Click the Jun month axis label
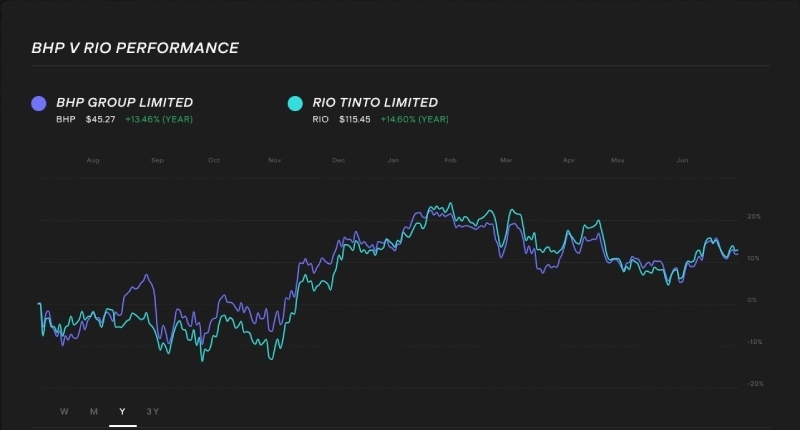Screen dimensions: 800x430 pyautogui.click(x=683, y=160)
